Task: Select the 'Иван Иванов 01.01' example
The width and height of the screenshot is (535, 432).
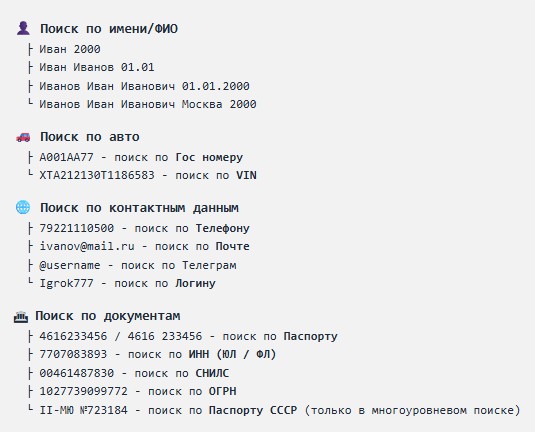Action: click(x=97, y=67)
